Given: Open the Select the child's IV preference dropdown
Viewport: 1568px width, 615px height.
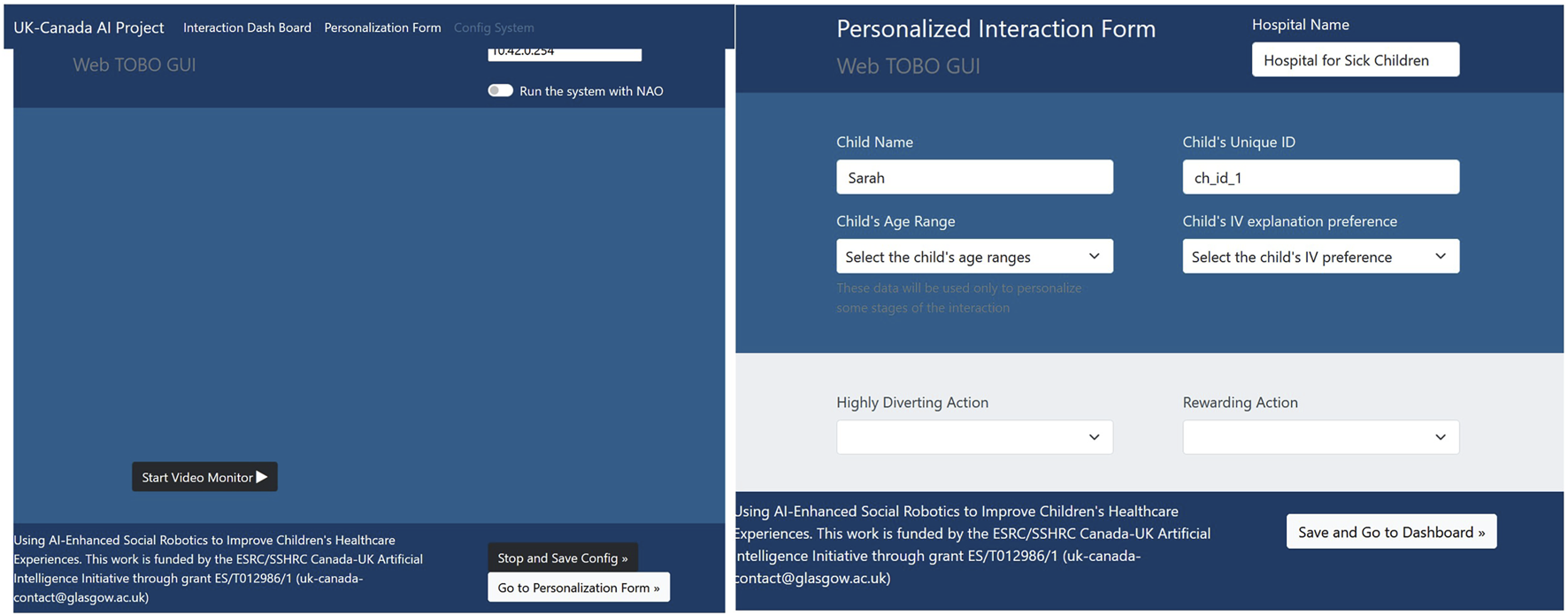Looking at the screenshot, I should click(x=1319, y=256).
